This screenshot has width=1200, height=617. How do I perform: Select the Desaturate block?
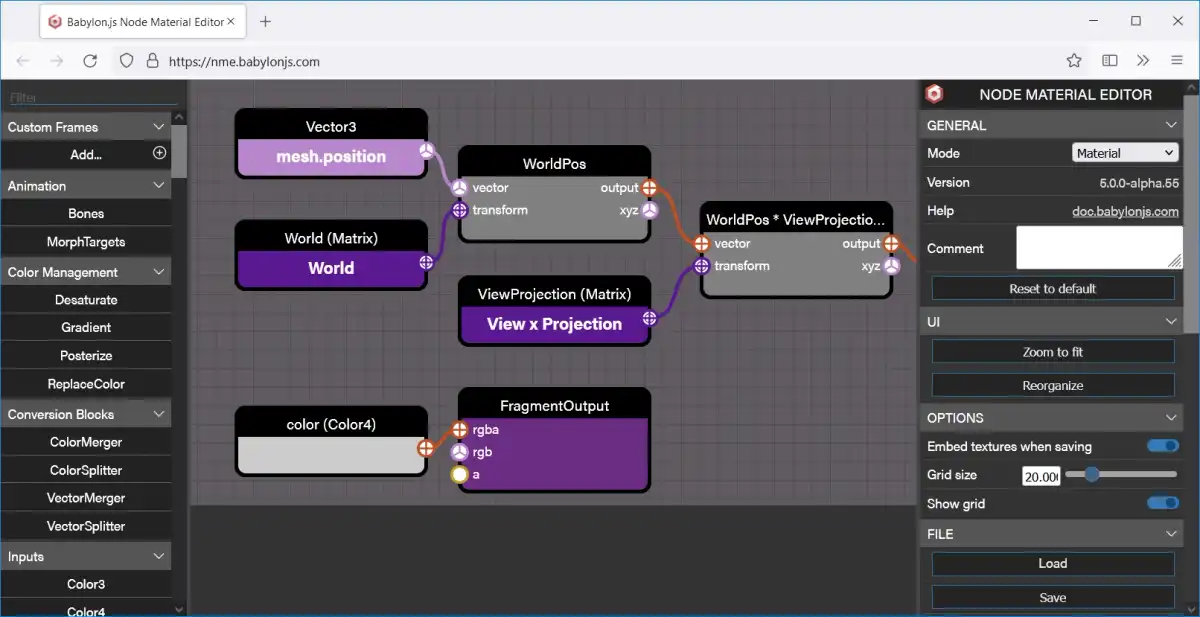pos(86,299)
